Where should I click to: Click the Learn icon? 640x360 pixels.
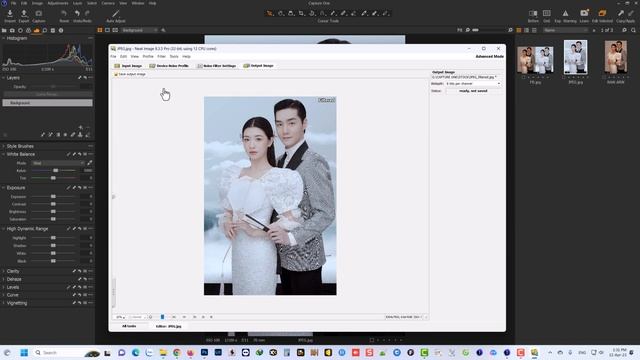[x=584, y=13]
